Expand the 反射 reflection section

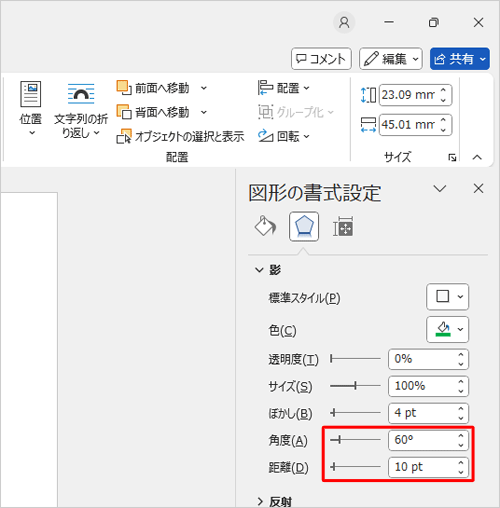260,501
